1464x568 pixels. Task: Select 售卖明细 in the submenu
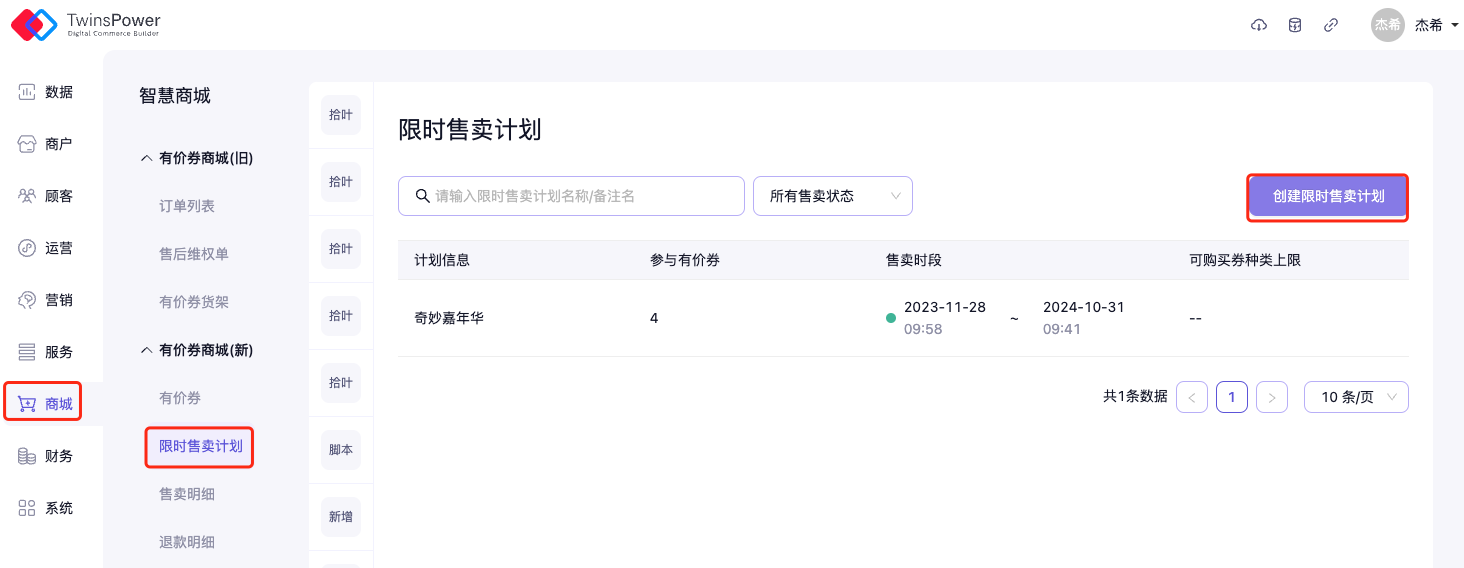(x=187, y=494)
